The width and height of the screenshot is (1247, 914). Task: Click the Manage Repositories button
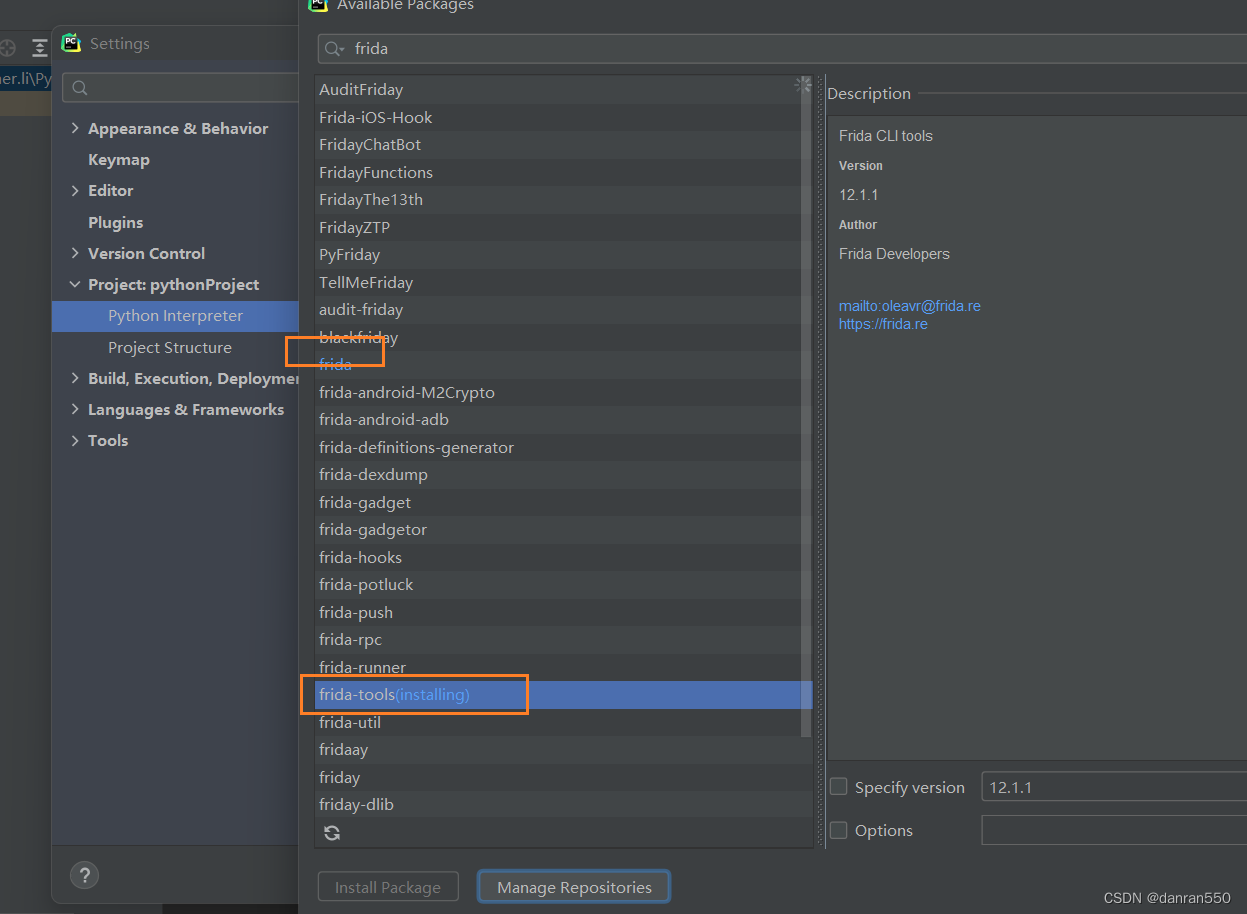point(574,887)
